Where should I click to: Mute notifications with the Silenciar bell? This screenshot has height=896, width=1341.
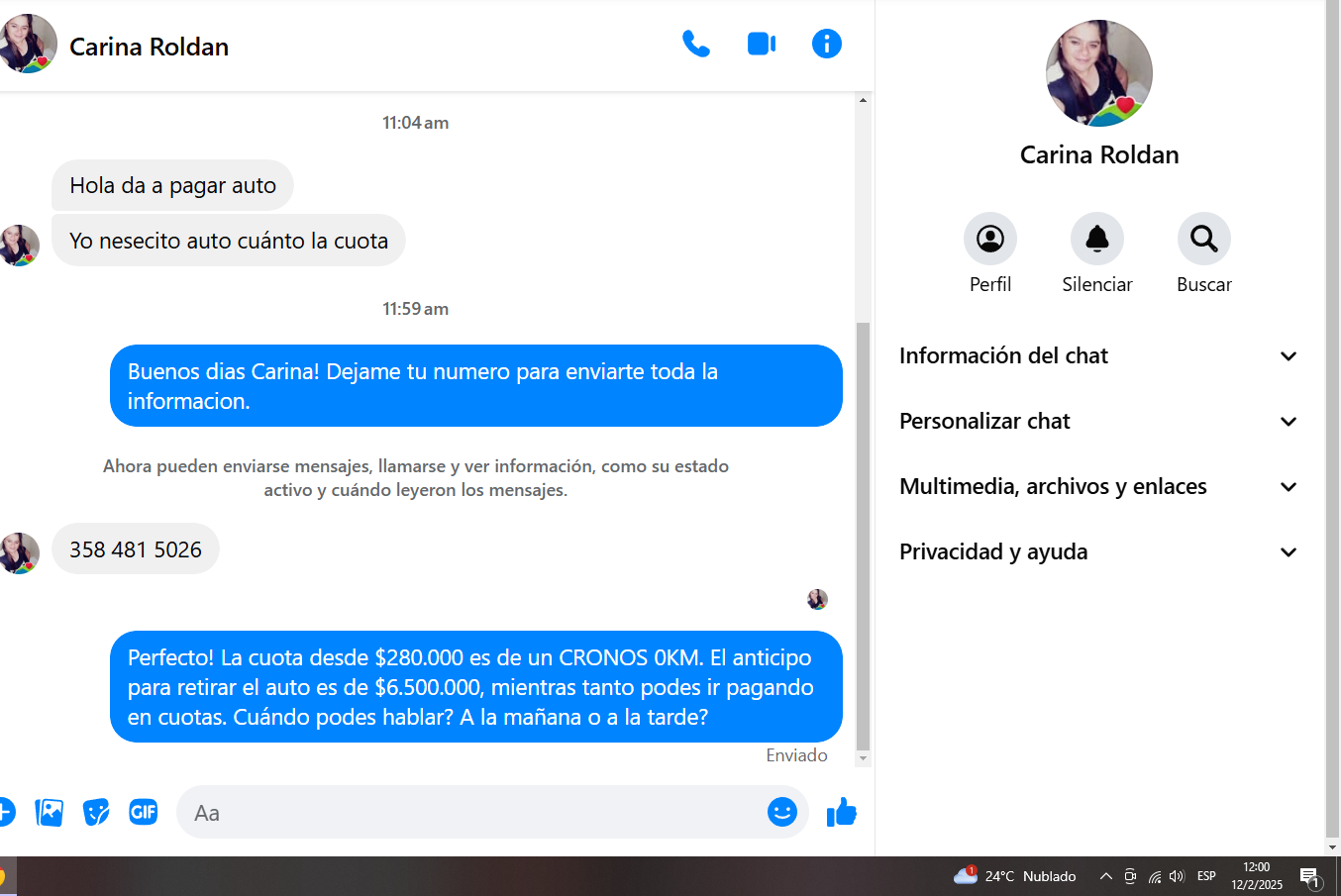pyautogui.click(x=1096, y=240)
